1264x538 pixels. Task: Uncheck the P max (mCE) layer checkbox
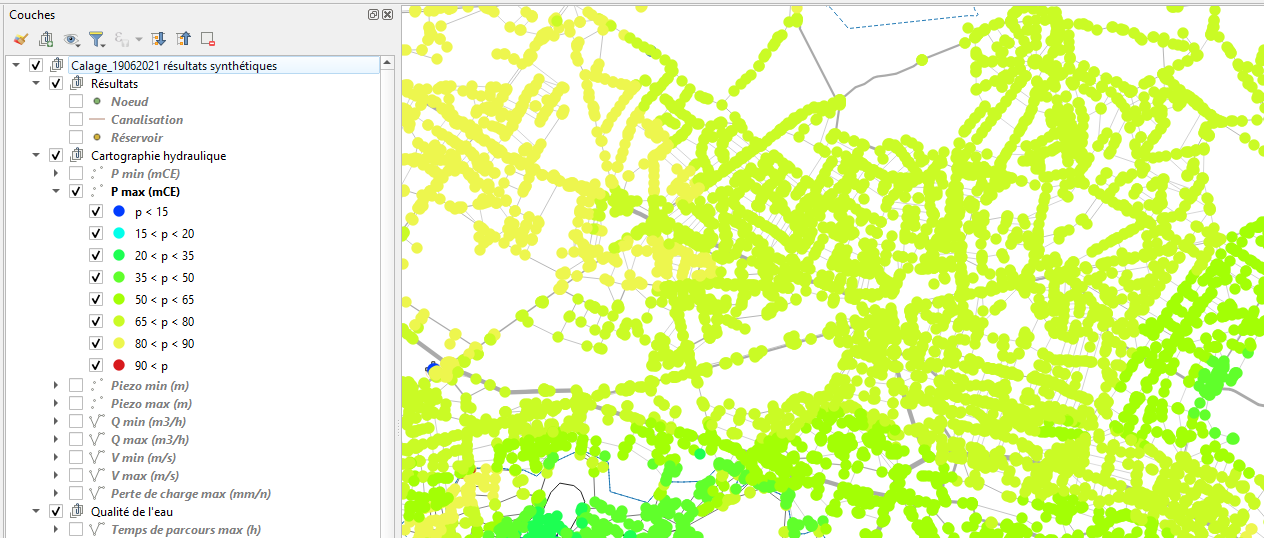76,192
